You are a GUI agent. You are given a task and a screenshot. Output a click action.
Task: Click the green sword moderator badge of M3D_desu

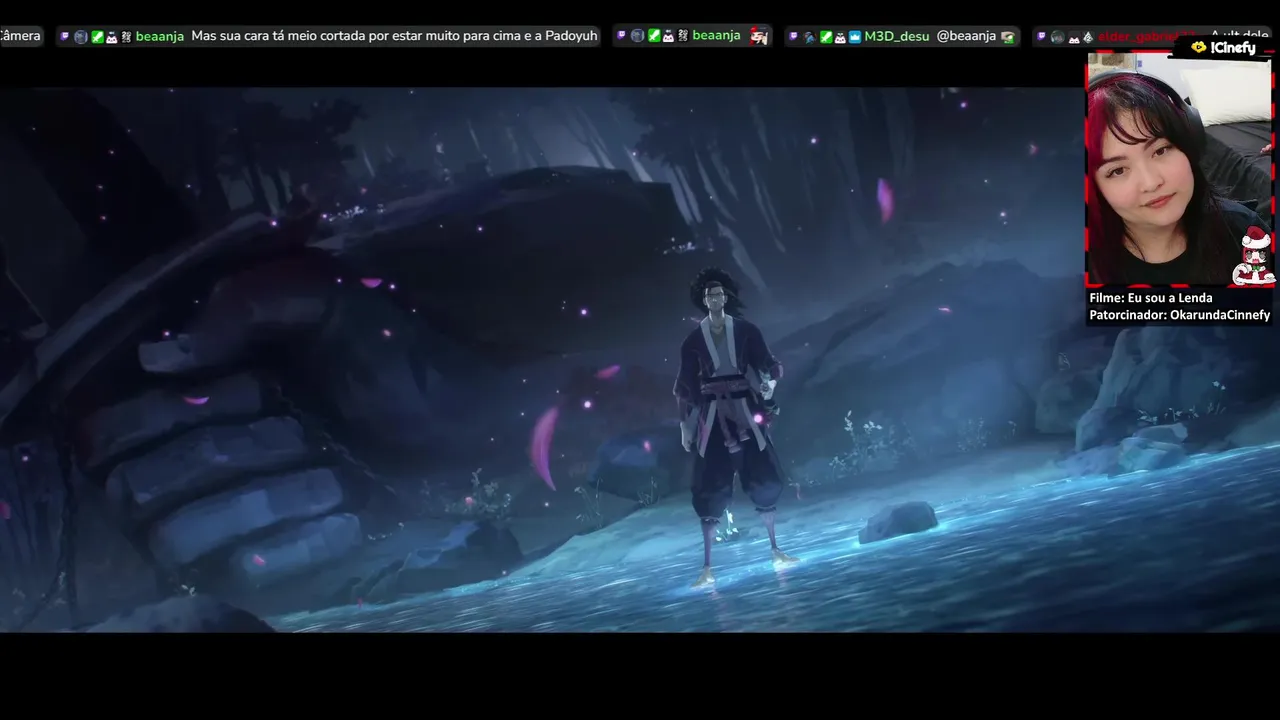pyautogui.click(x=826, y=36)
